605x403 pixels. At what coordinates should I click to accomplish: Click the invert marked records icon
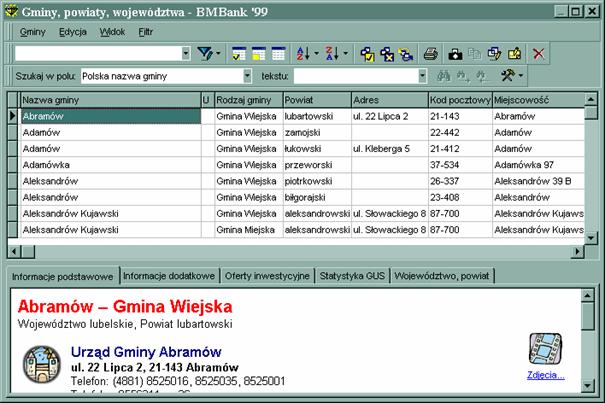pyautogui.click(x=406, y=54)
